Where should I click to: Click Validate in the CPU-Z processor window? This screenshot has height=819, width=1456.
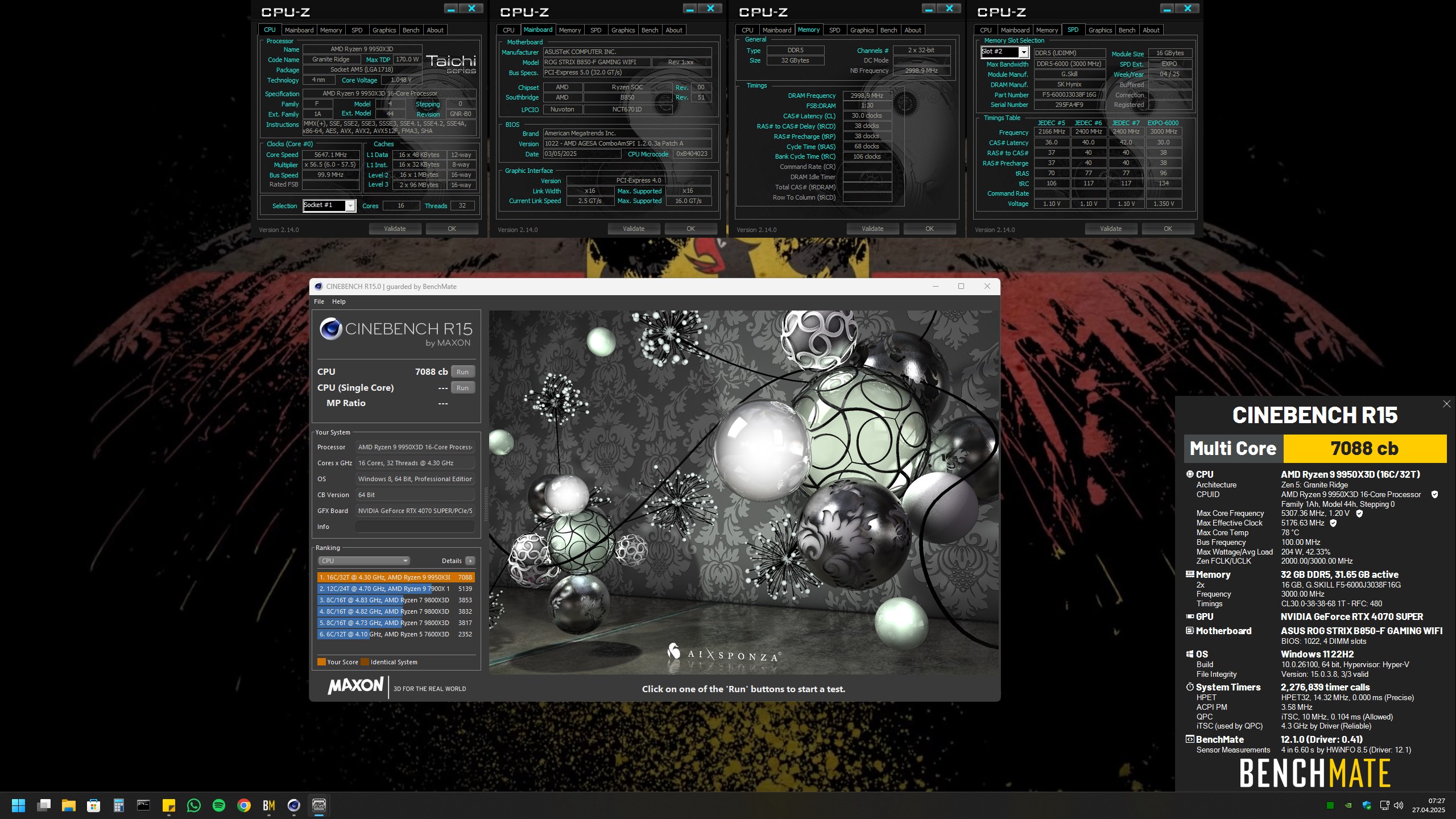[x=395, y=229]
